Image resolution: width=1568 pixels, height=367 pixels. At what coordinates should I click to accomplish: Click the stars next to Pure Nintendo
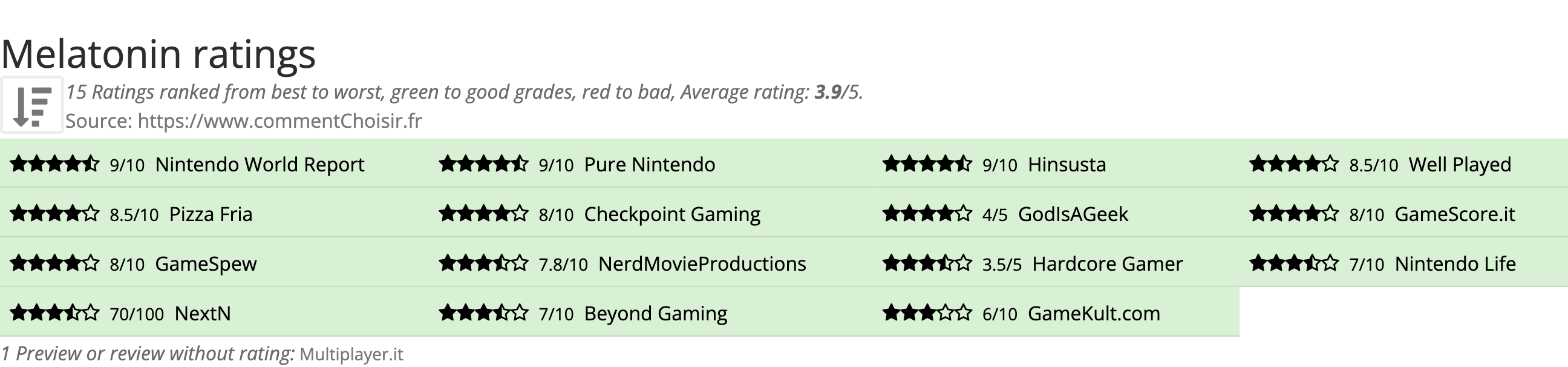[x=483, y=164]
